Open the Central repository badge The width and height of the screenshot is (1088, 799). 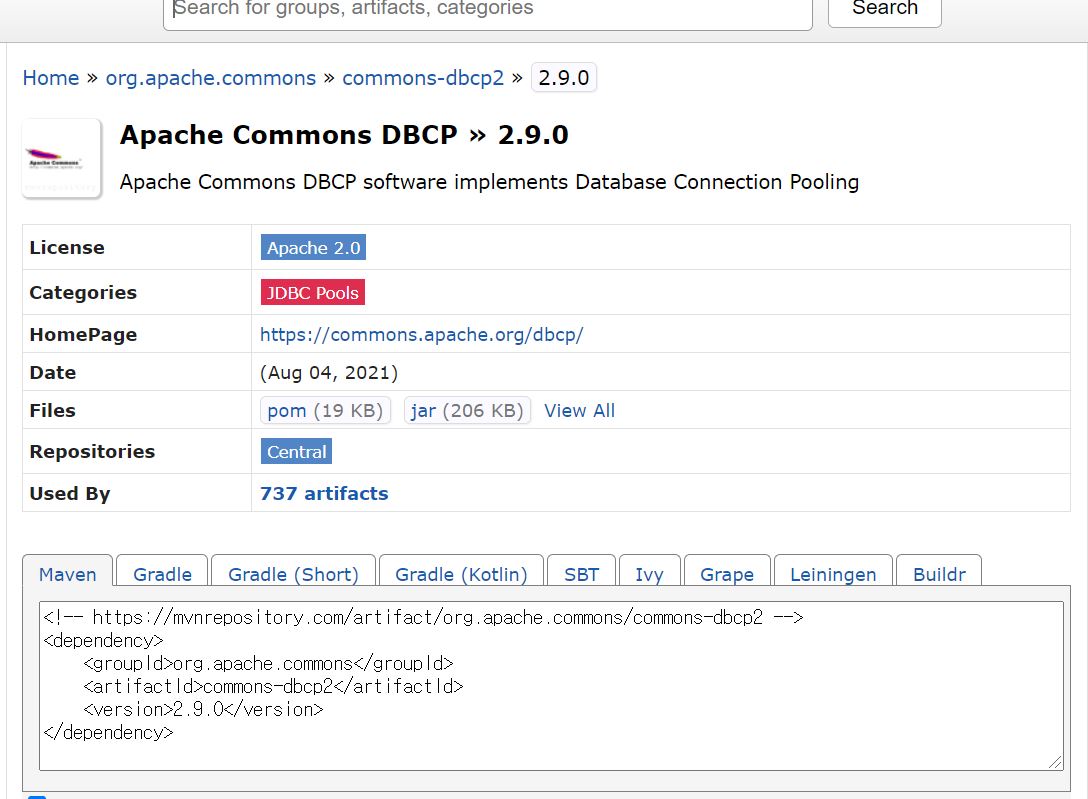coord(296,452)
